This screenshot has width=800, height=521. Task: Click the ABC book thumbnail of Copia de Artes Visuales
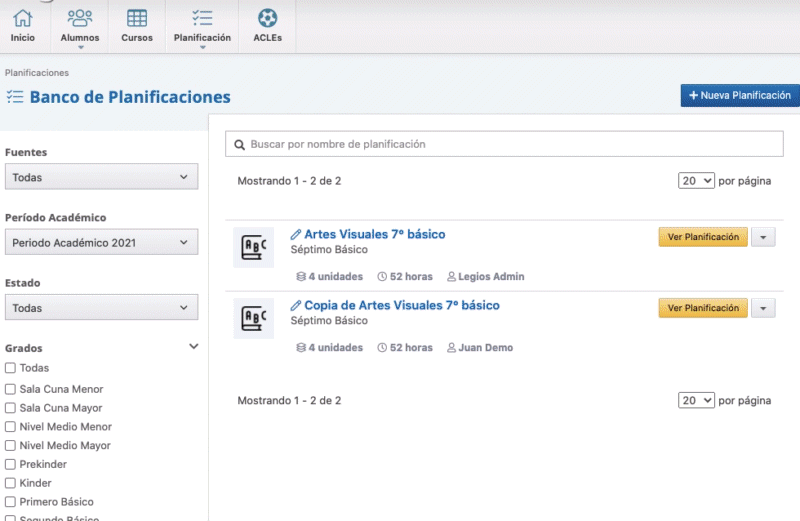tap(253, 318)
